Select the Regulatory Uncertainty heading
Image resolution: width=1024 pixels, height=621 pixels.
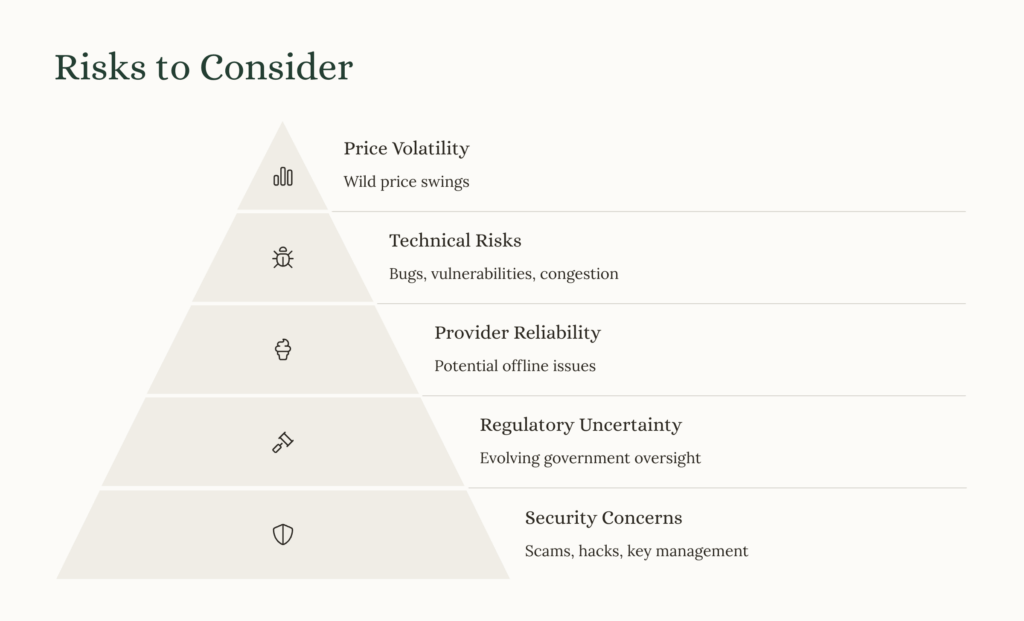pos(581,425)
